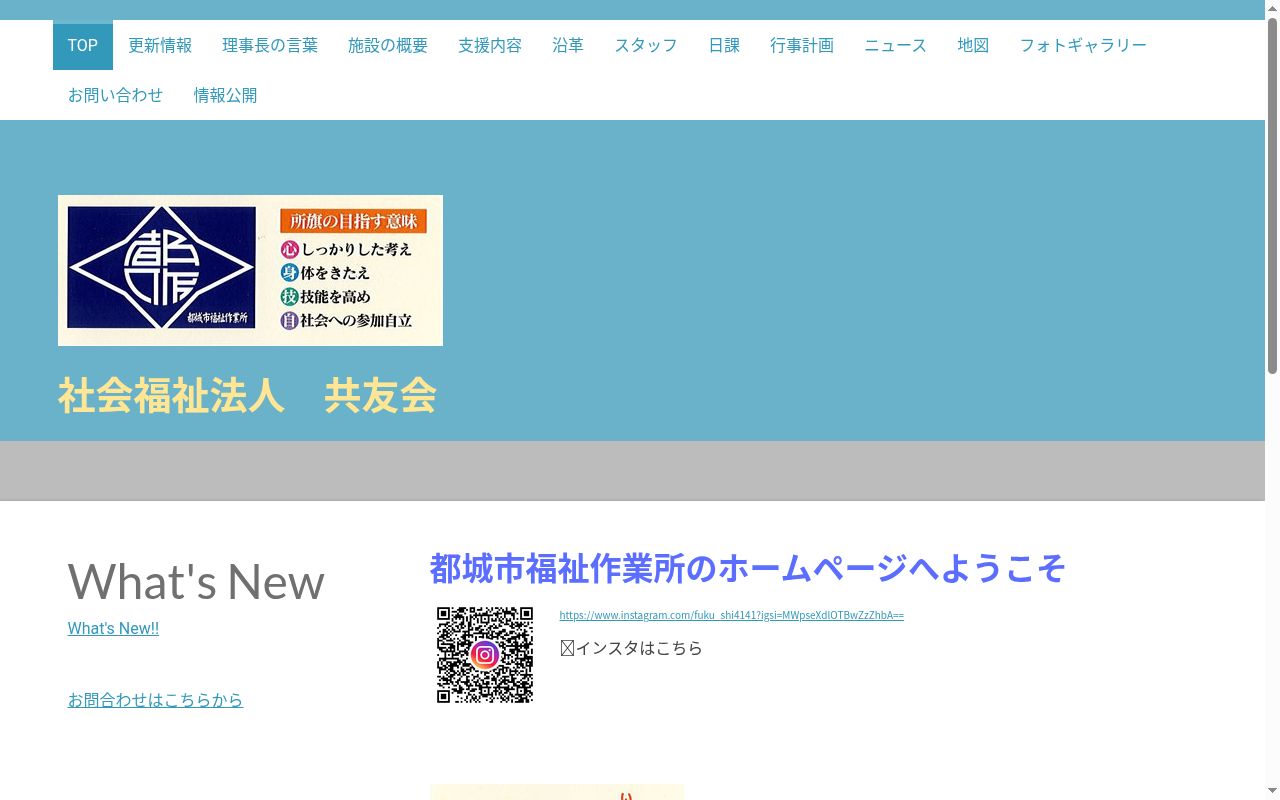Go to ニュース page

tap(896, 45)
